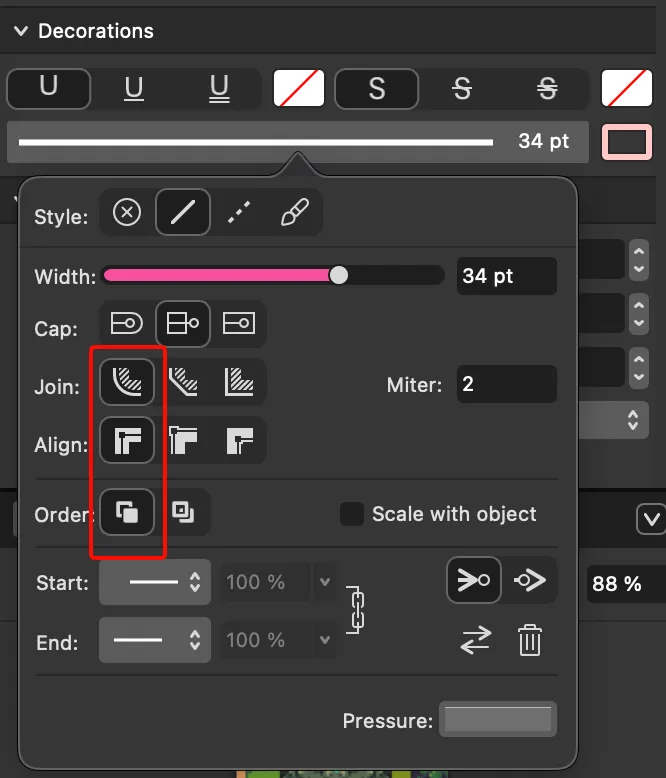666x778 pixels.
Task: Choose the Dash Line style icon
Action: pyautogui.click(x=238, y=213)
